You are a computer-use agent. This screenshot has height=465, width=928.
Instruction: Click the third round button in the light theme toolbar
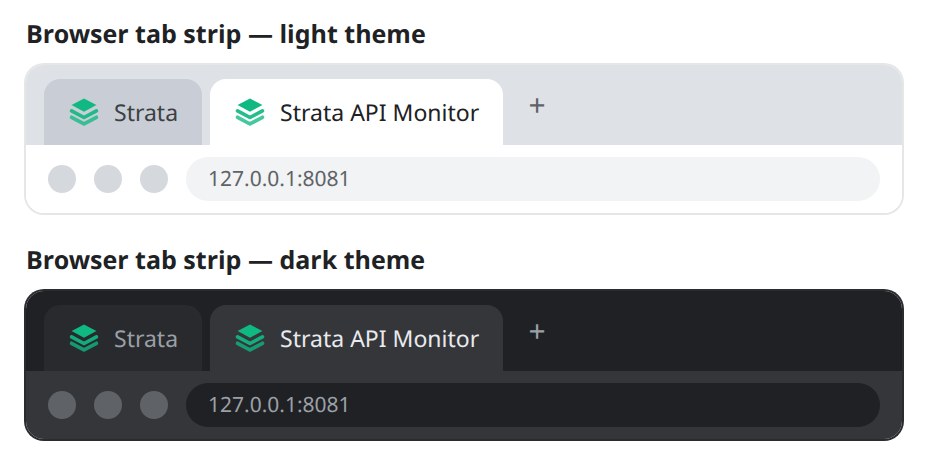[x=154, y=179]
